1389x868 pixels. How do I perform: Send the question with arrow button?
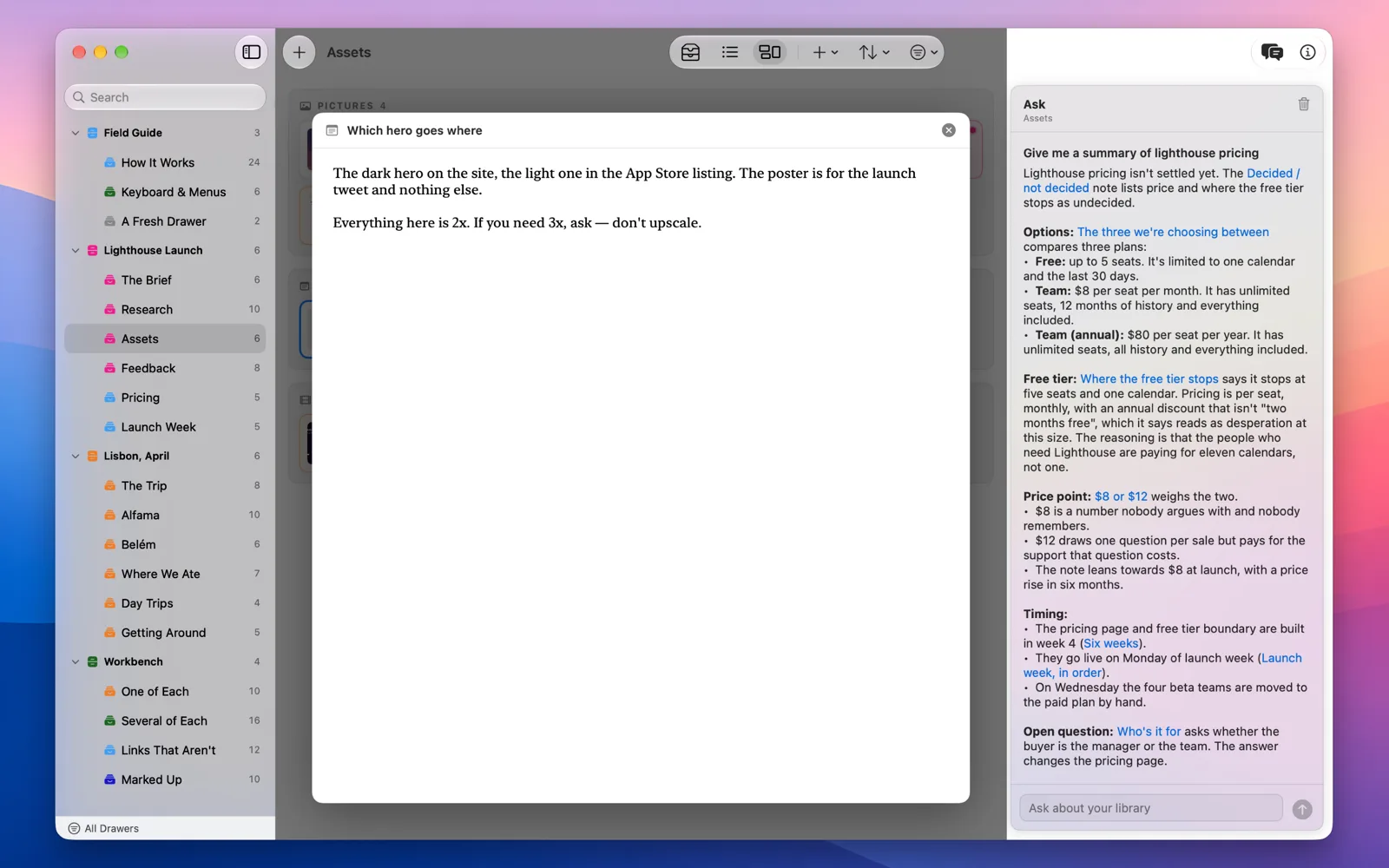pyautogui.click(x=1301, y=809)
